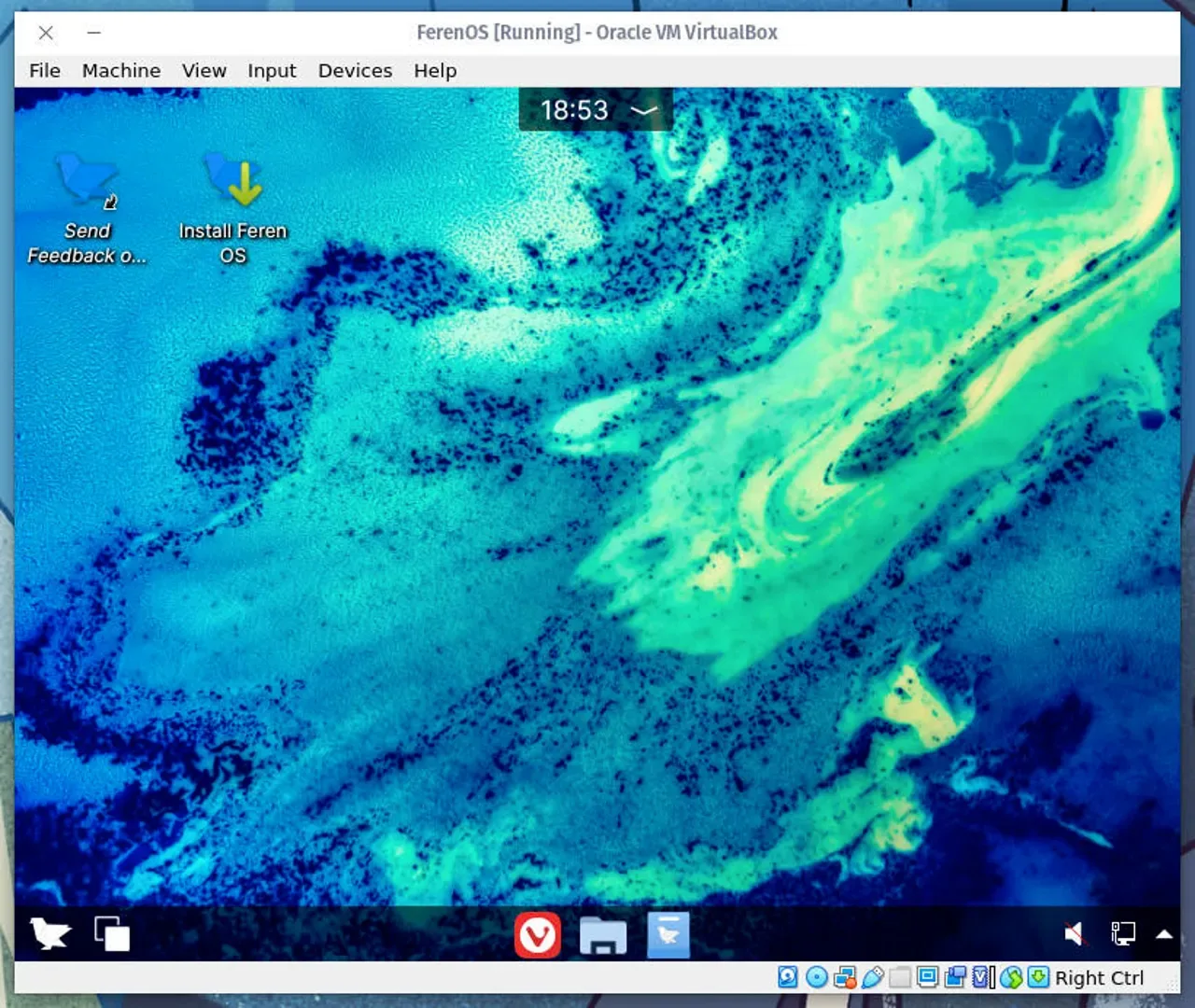Open the Machine menu
The height and width of the screenshot is (1008, 1195).
(121, 71)
